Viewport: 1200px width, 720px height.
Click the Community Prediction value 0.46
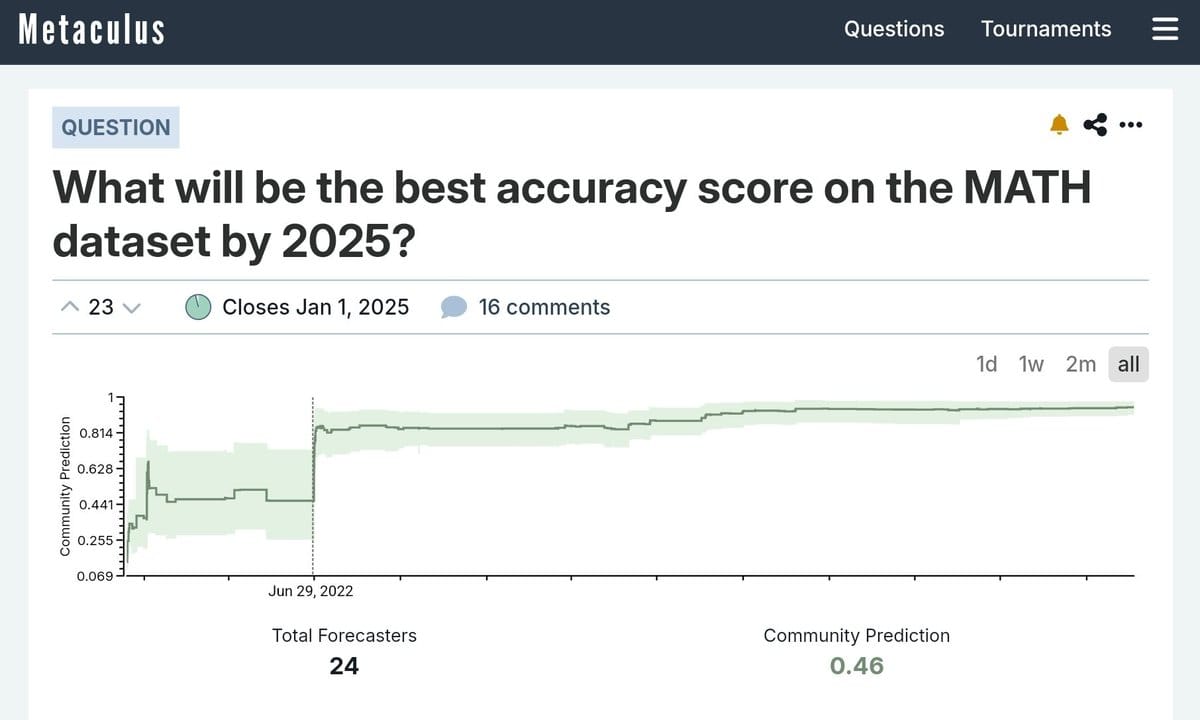[x=857, y=666]
